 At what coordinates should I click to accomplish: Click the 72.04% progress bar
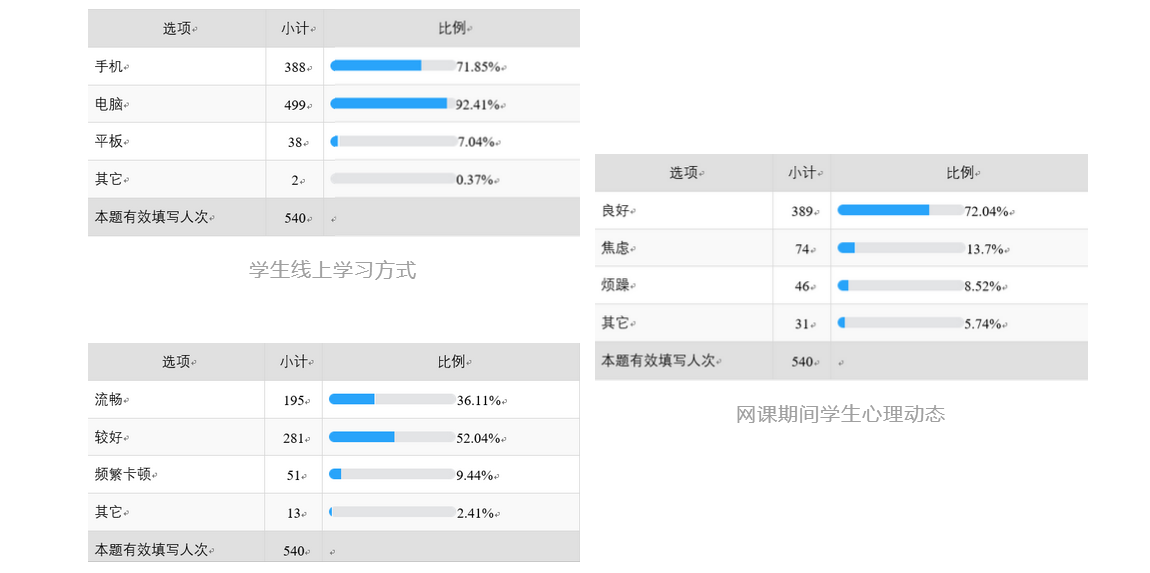coord(899,210)
